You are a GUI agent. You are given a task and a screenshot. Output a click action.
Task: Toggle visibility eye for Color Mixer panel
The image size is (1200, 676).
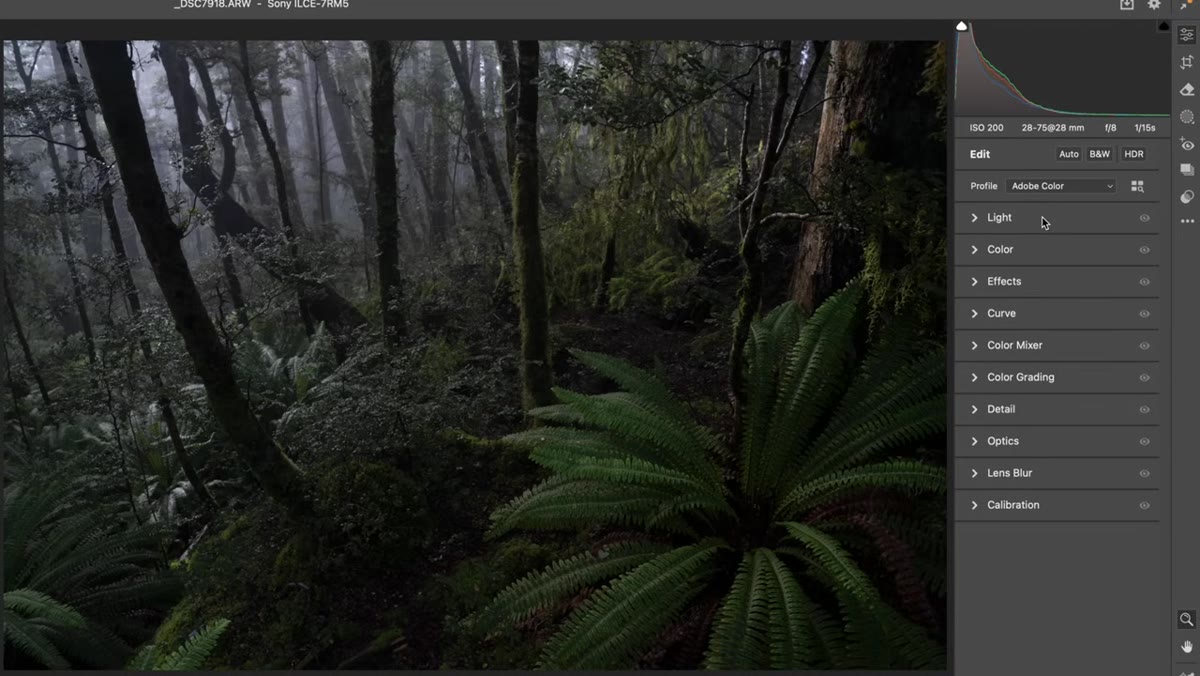[x=1144, y=346]
